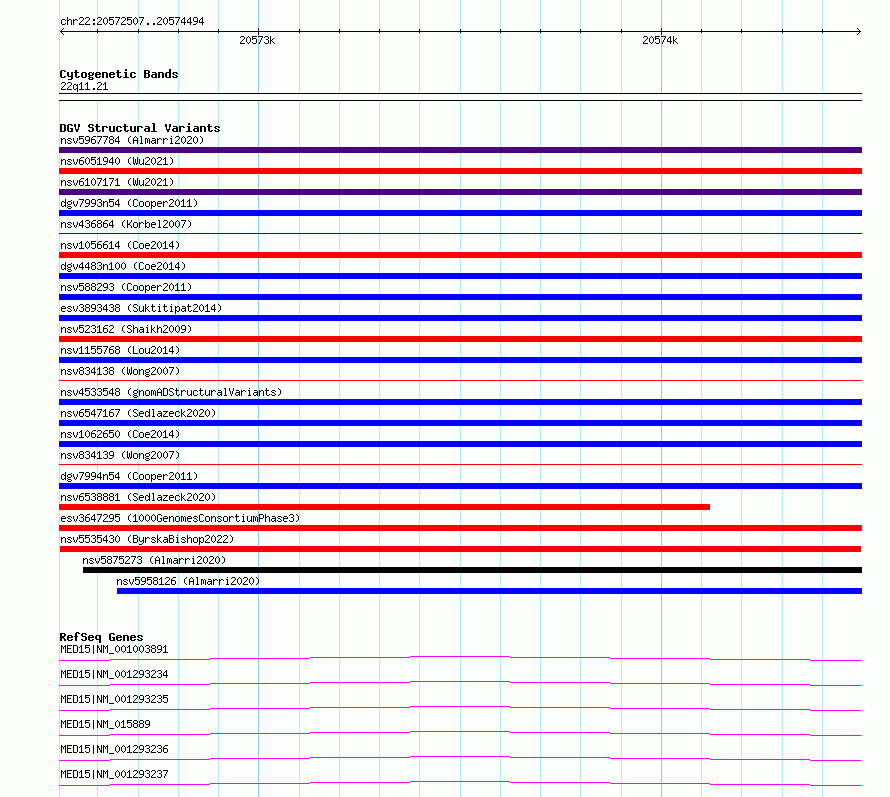This screenshot has width=890, height=797.
Task: Select the black nsv5875273 variant bar
Action: [x=472, y=570]
